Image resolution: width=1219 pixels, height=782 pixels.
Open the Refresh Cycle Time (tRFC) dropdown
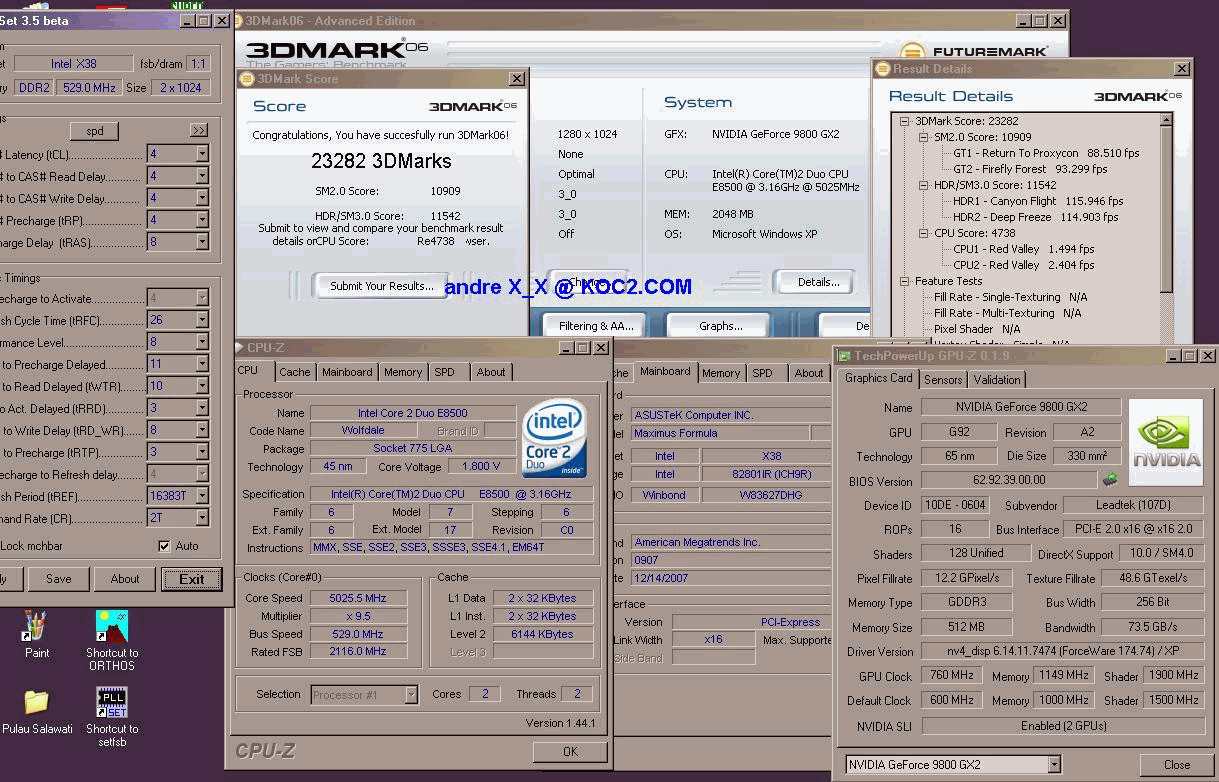(202, 320)
